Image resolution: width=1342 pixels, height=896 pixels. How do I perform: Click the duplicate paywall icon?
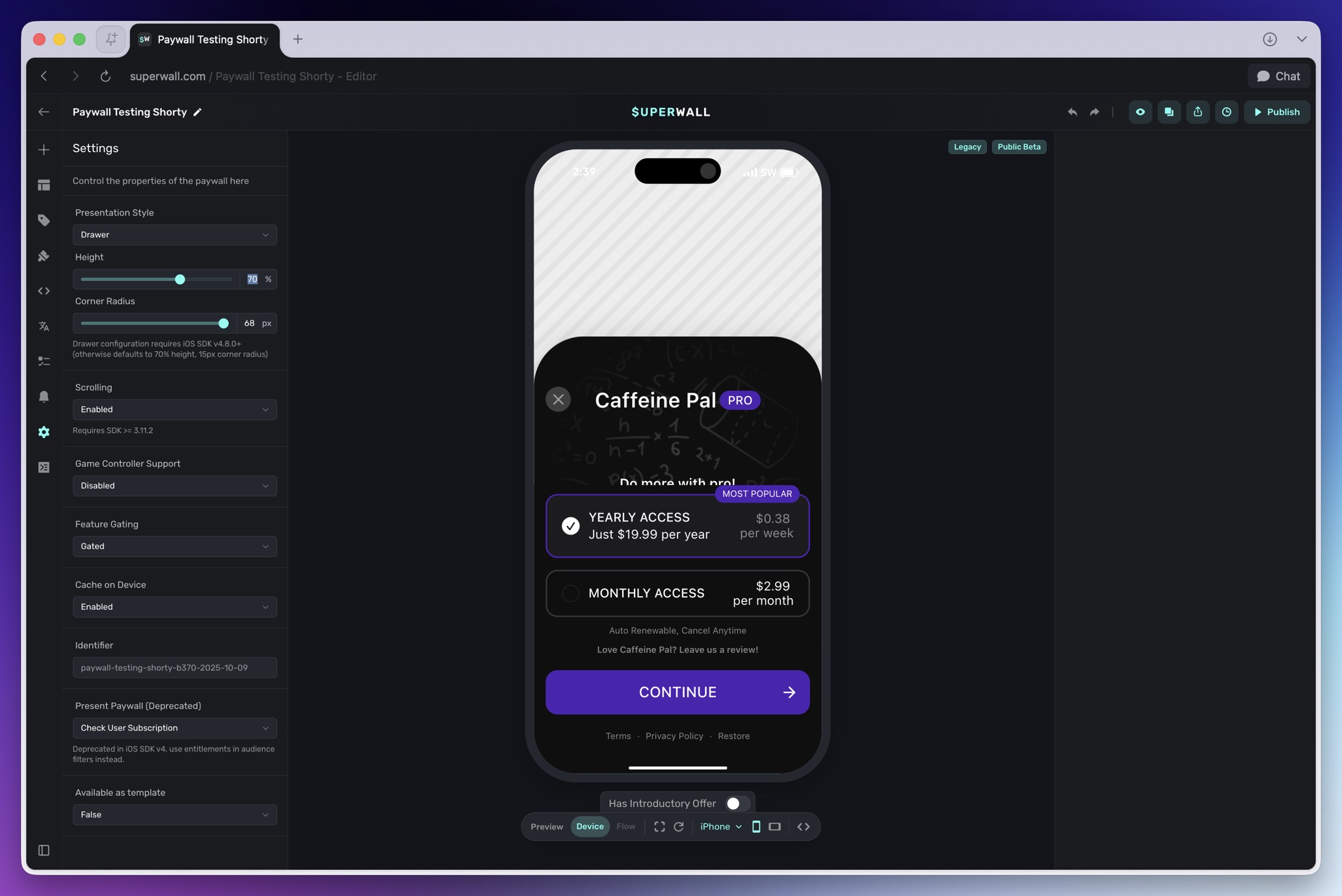tap(1169, 112)
